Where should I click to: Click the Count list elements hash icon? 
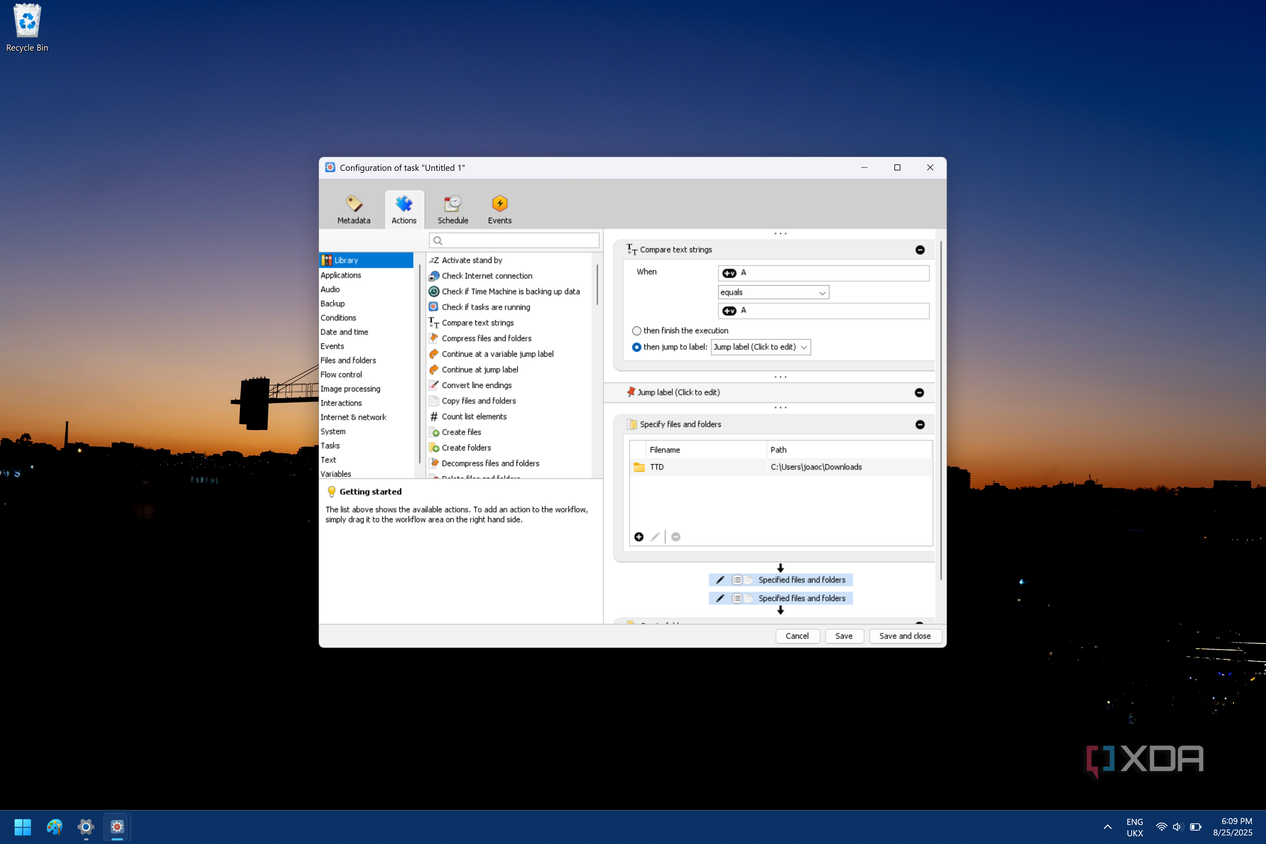tap(434, 417)
